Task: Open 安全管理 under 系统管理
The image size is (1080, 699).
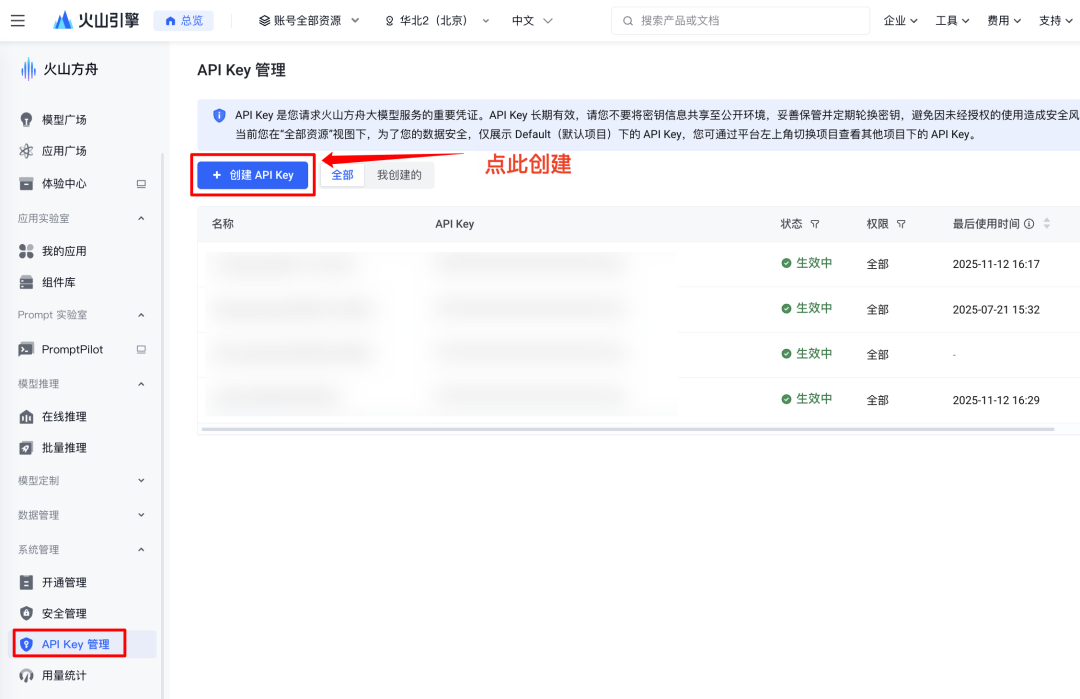Action: [x=62, y=611]
